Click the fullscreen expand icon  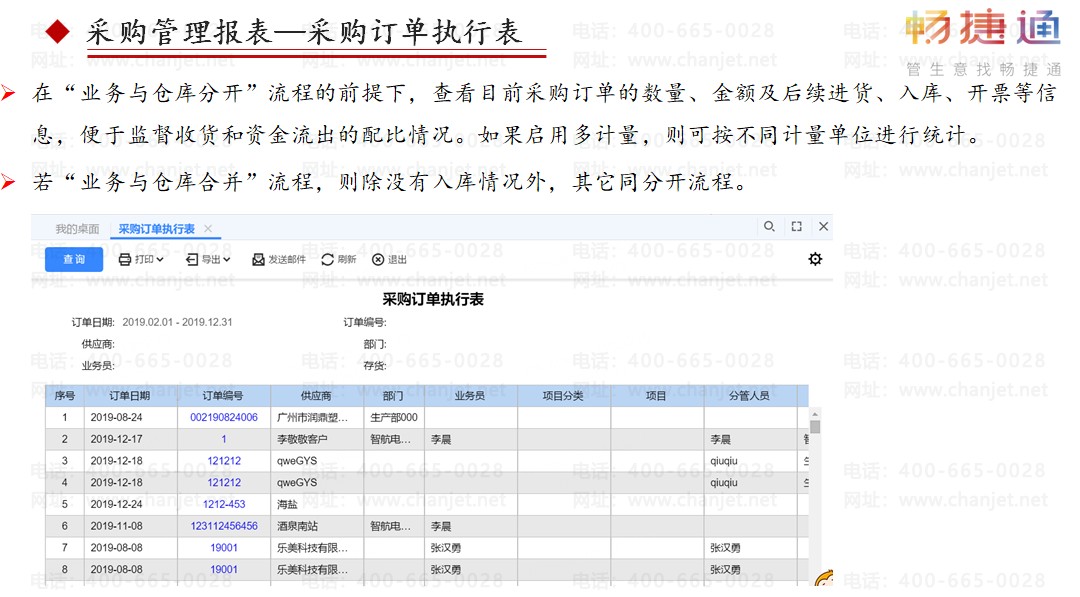click(x=797, y=226)
